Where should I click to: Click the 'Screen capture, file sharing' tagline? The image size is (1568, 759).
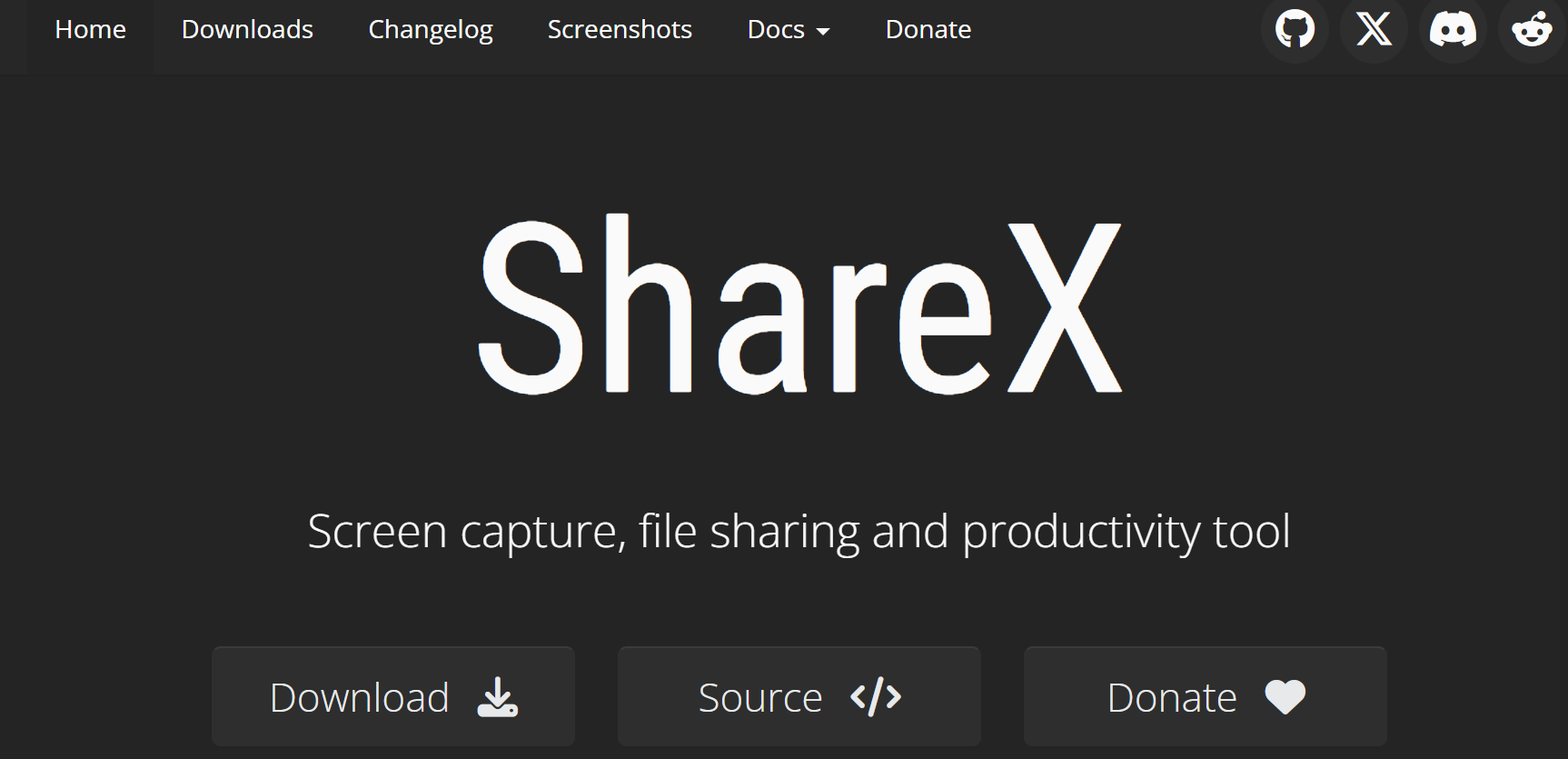click(799, 532)
